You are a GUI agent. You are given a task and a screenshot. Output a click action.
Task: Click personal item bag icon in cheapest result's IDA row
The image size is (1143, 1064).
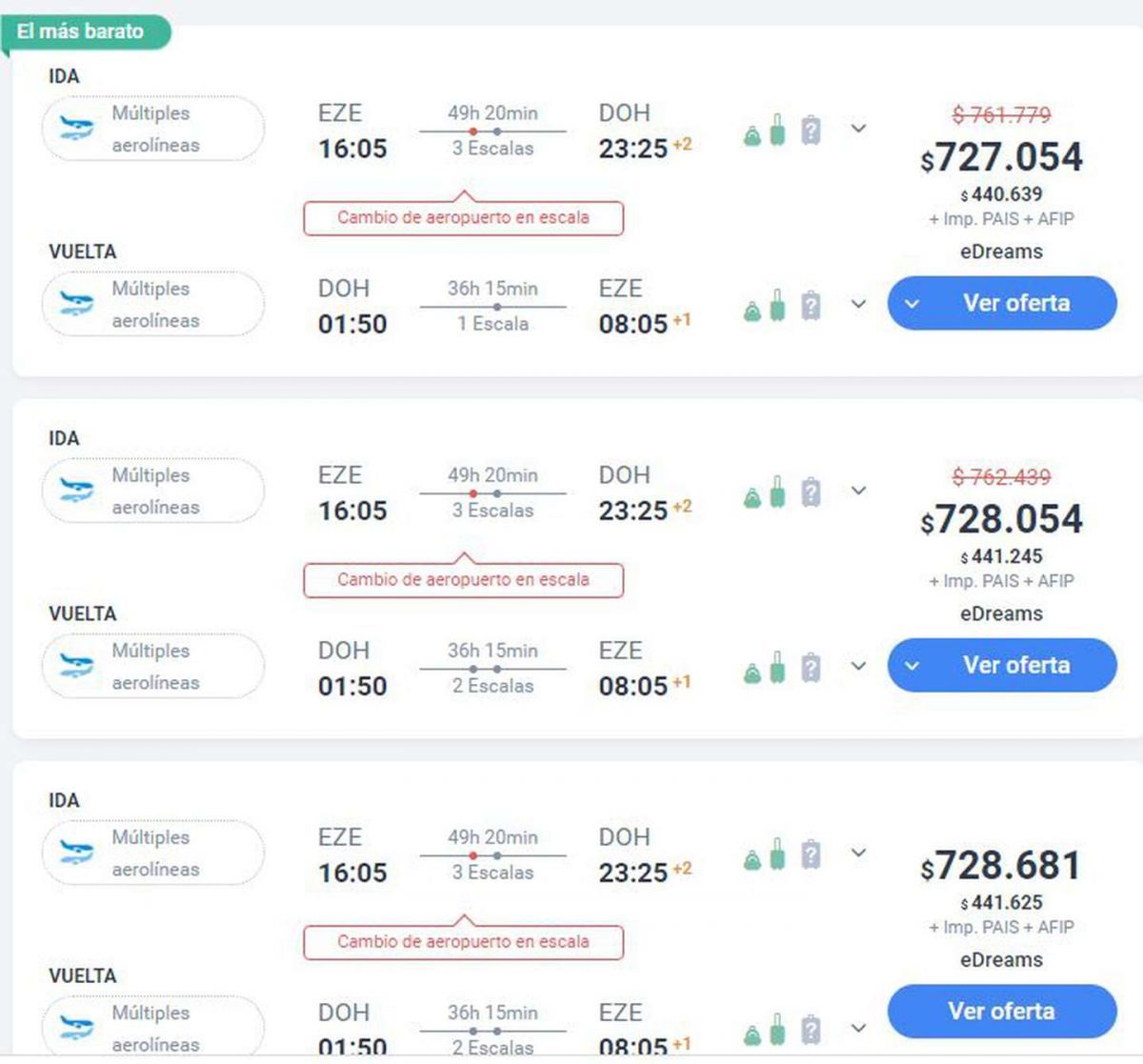click(752, 136)
